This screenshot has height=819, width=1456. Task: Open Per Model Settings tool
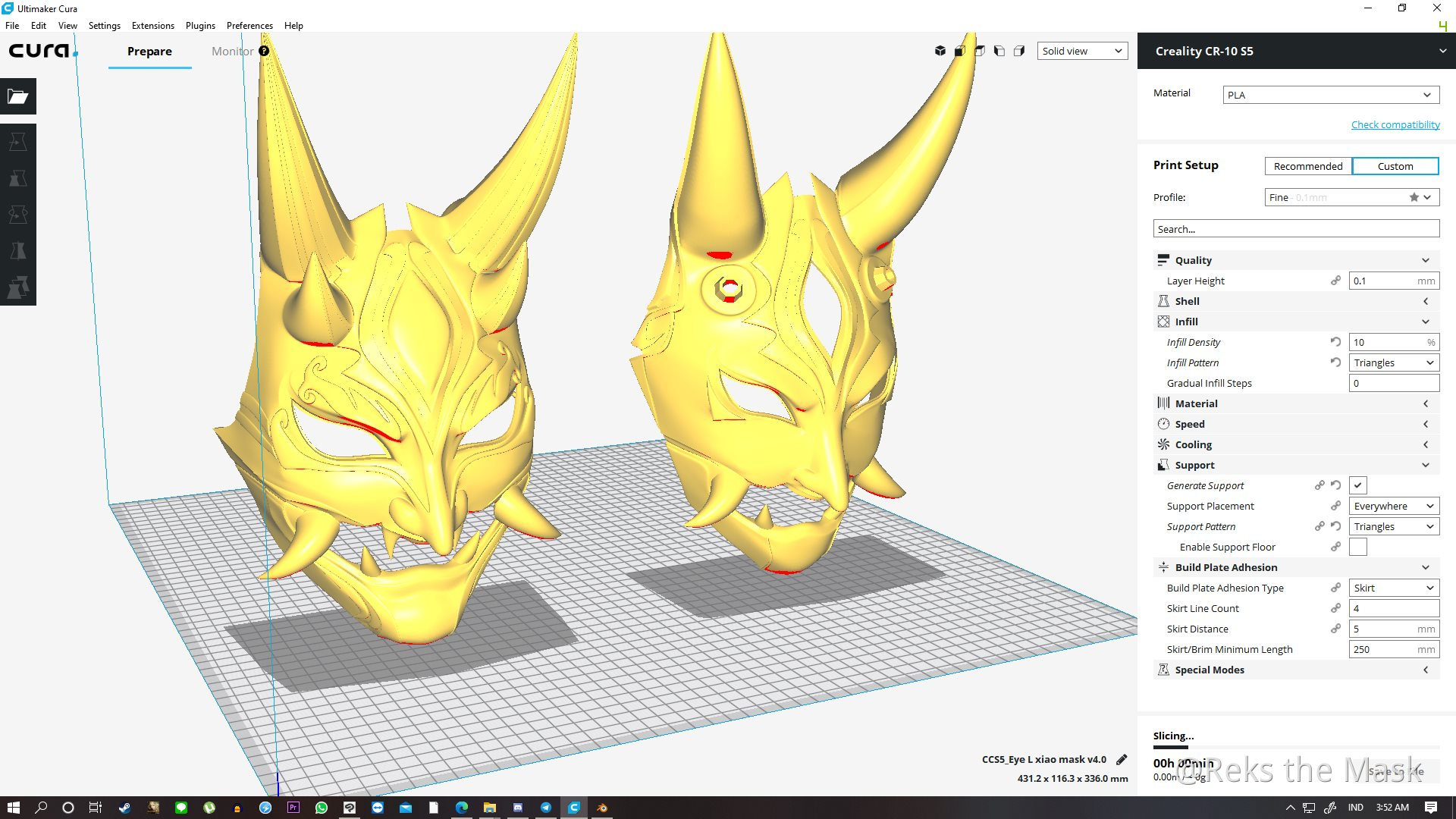tap(18, 286)
